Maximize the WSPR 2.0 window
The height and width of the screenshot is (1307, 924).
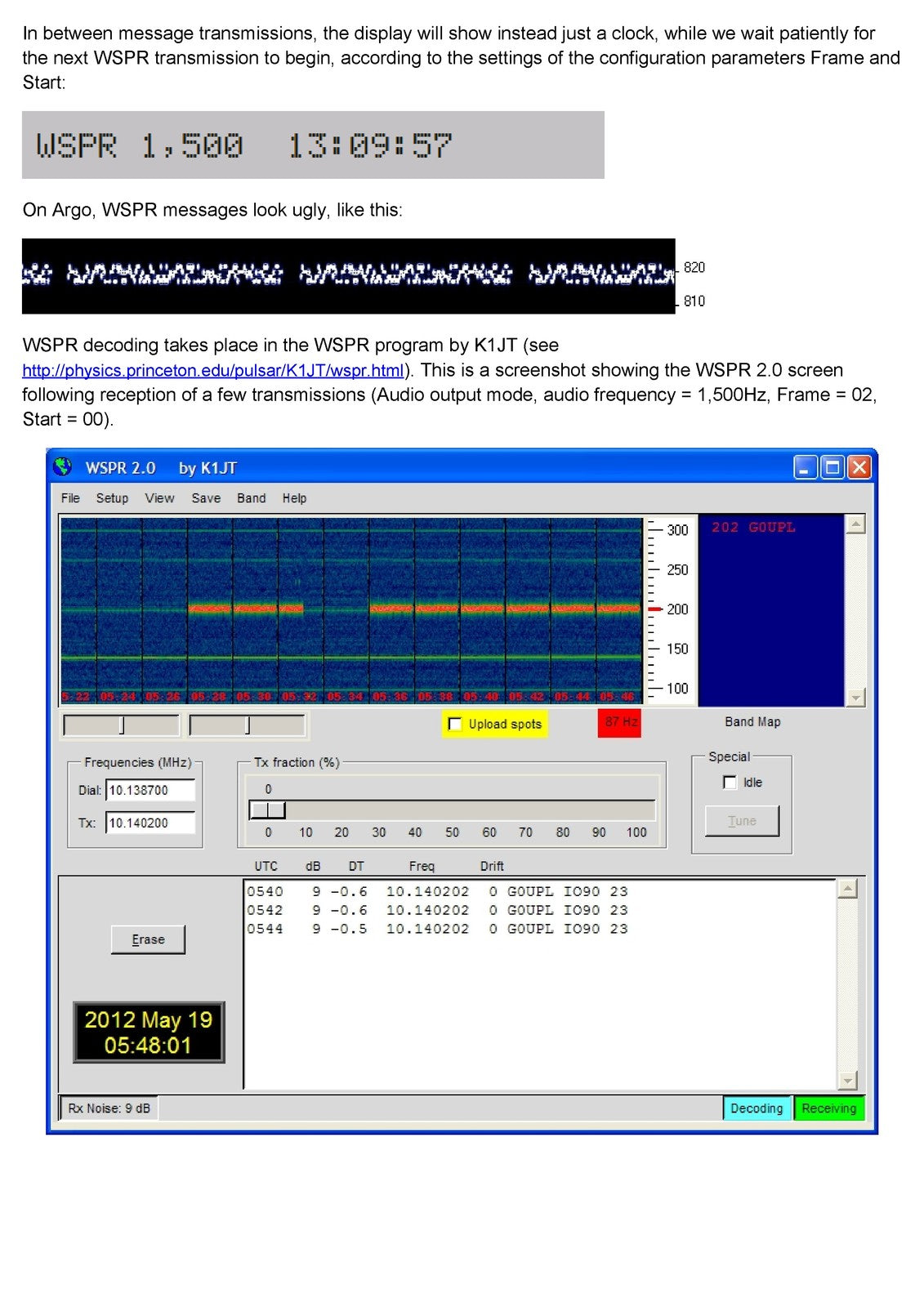coord(832,468)
